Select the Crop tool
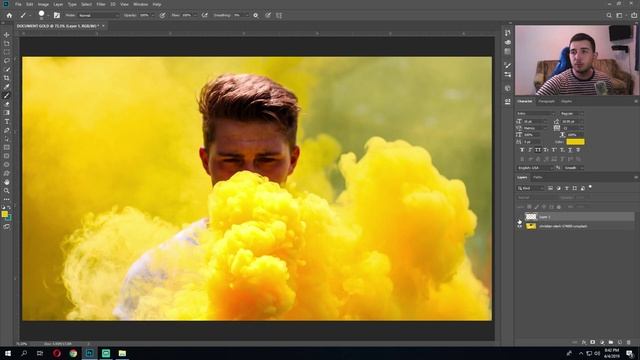 7,78
